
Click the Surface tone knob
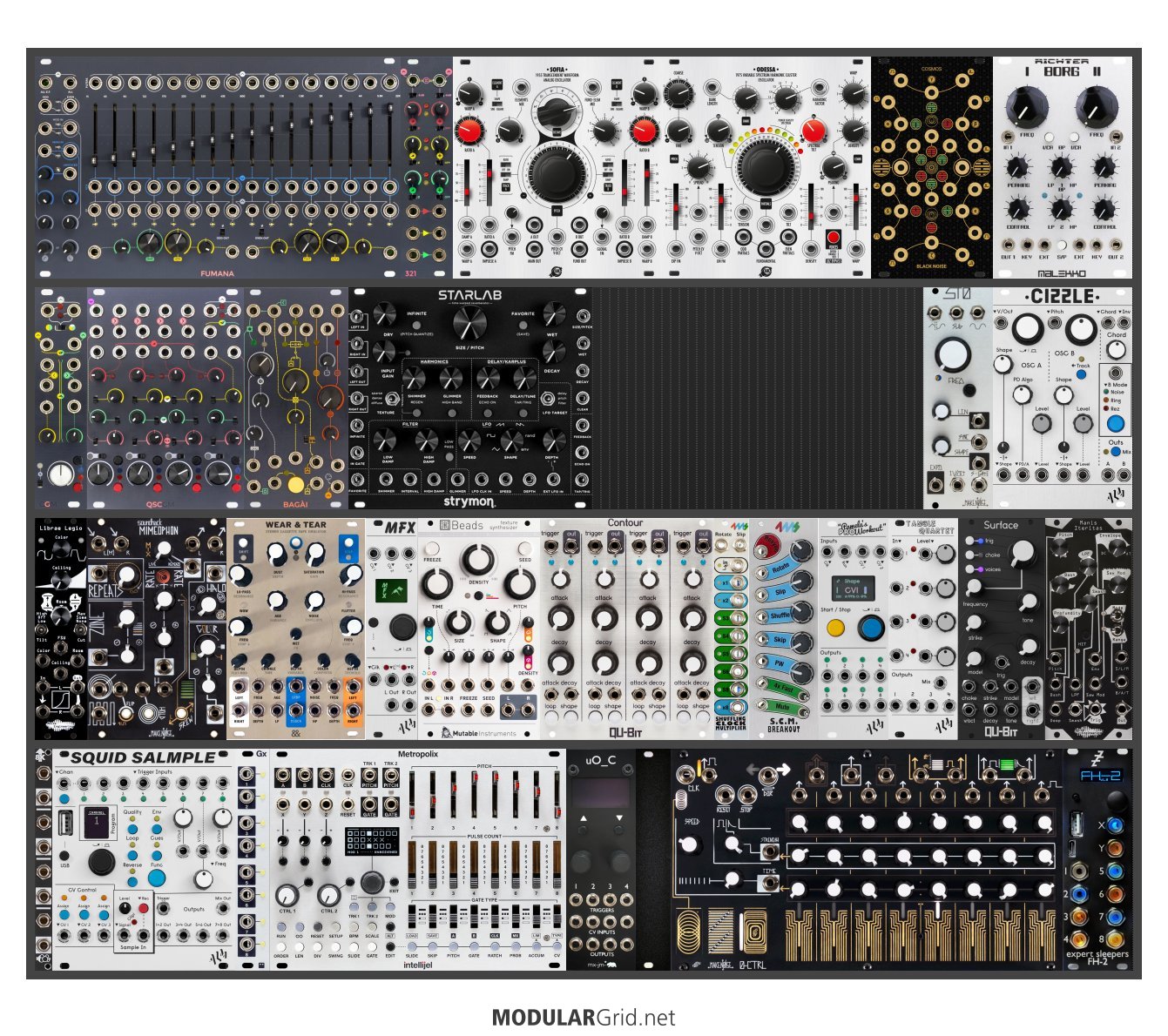(x=1029, y=602)
